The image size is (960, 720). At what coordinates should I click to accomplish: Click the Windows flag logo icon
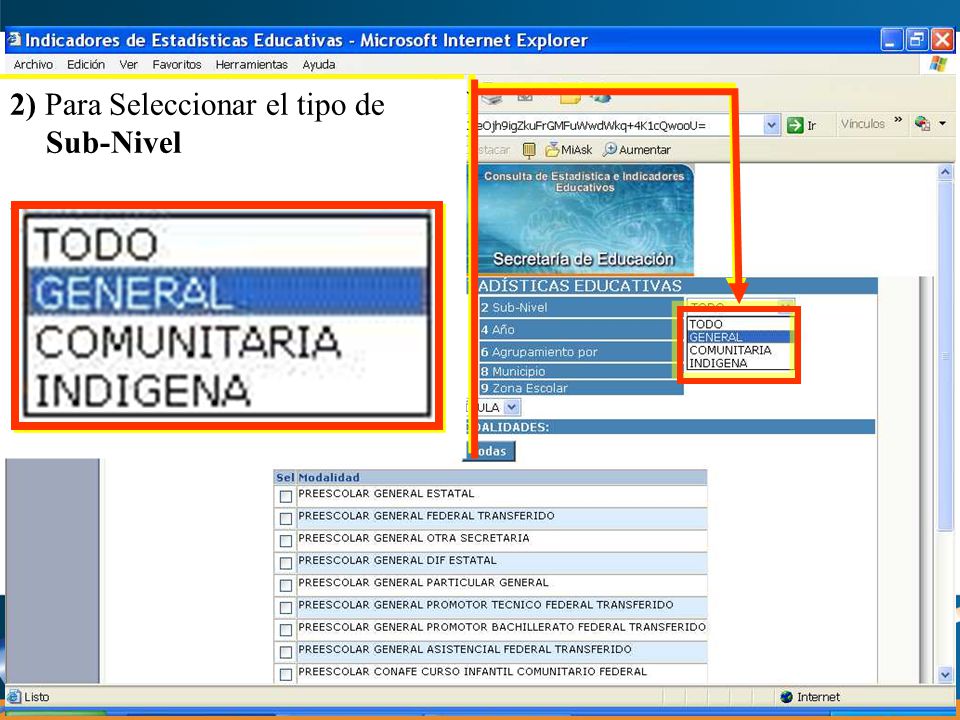tap(938, 64)
